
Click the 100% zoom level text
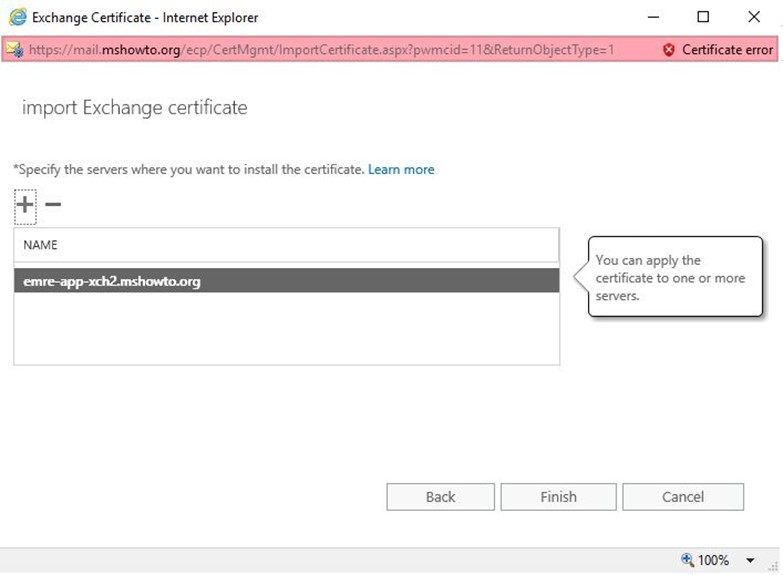(713, 560)
